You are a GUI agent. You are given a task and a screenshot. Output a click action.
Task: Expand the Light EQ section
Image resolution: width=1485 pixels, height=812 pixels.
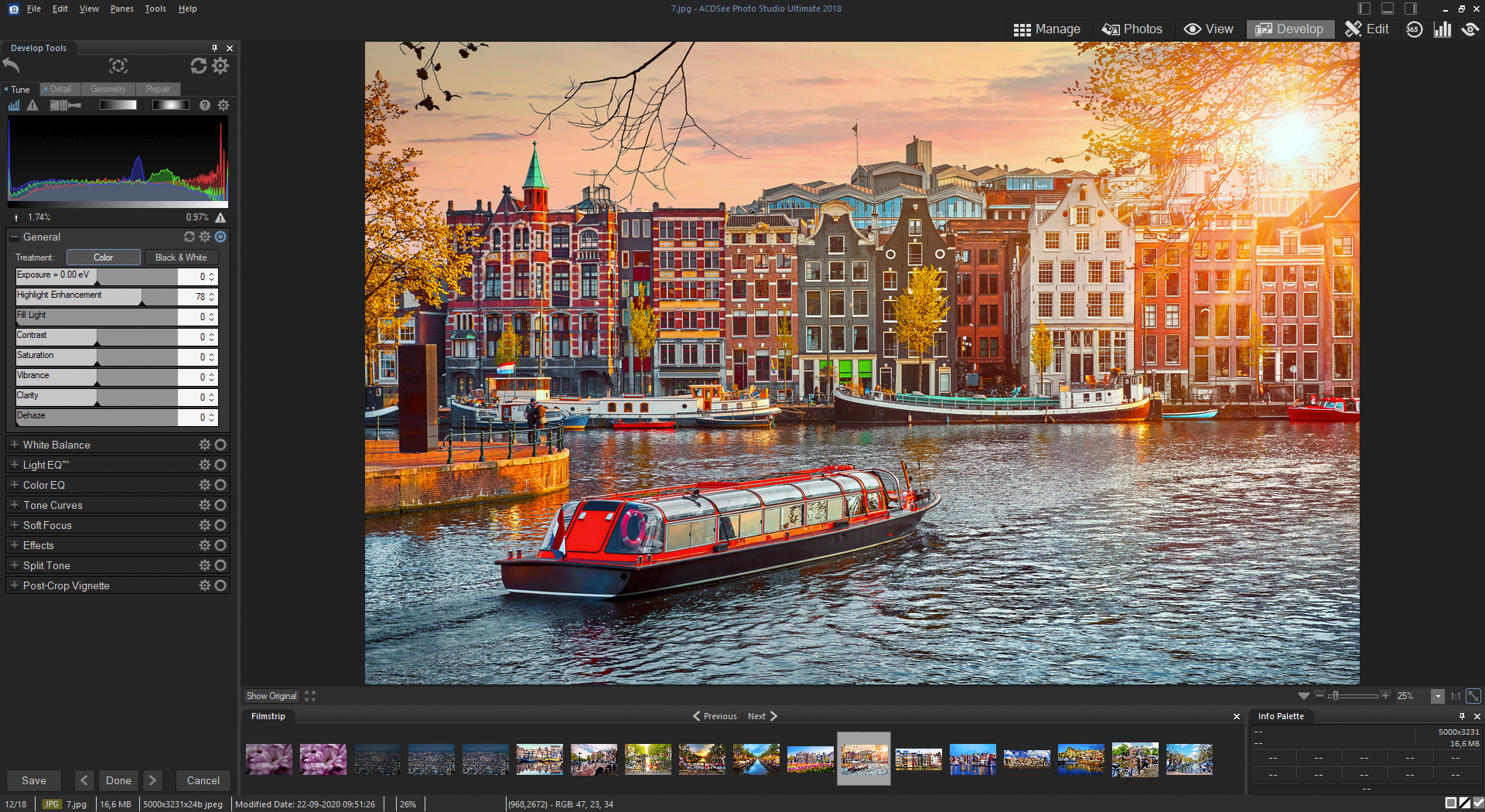click(15, 465)
